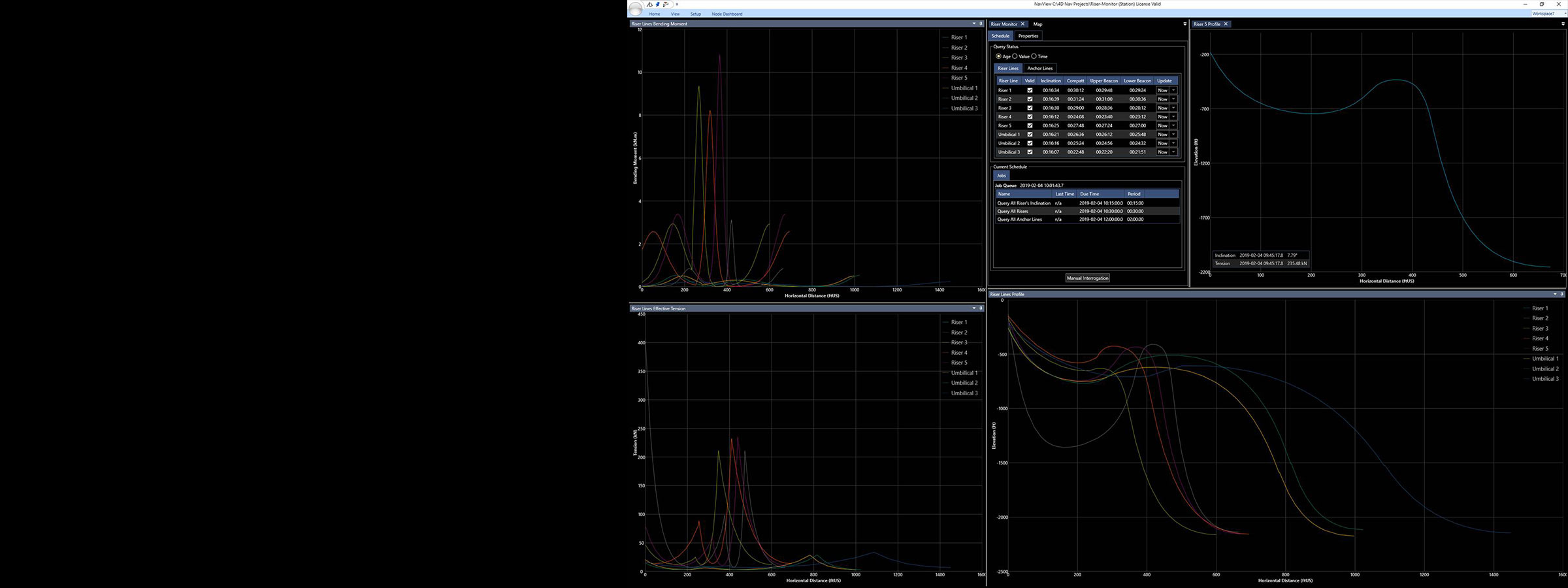Screen dimensions: 1568x588
Task: Switch to the Anchor Lines tab
Action: (1039, 68)
